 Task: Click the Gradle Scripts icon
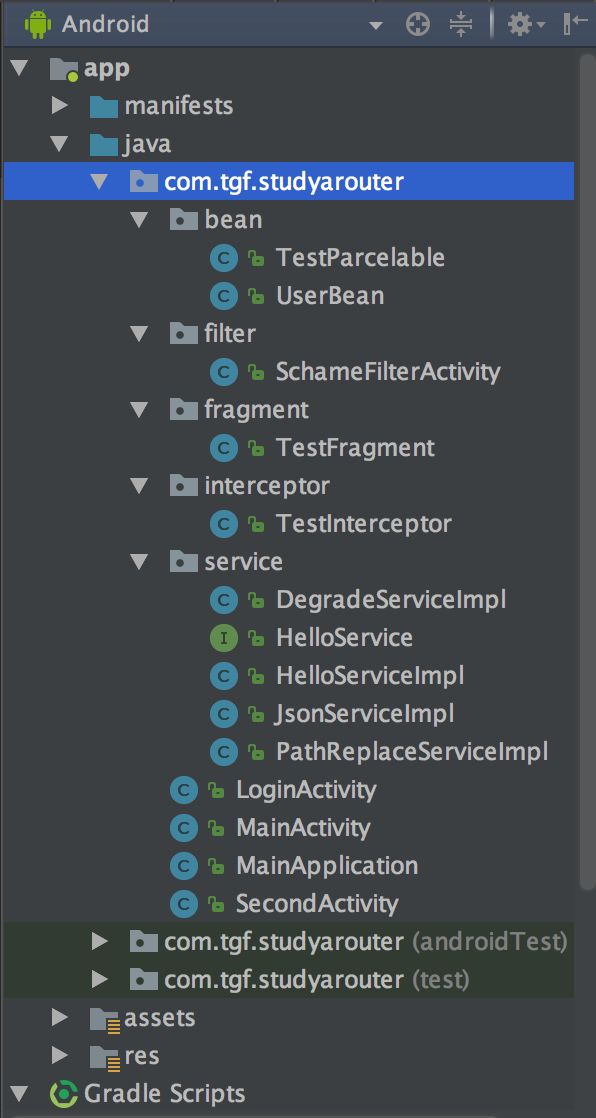pos(64,1094)
